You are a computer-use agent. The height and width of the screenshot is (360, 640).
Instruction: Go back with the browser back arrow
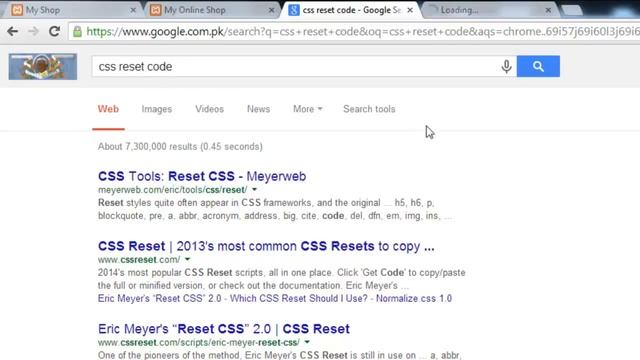[13, 31]
